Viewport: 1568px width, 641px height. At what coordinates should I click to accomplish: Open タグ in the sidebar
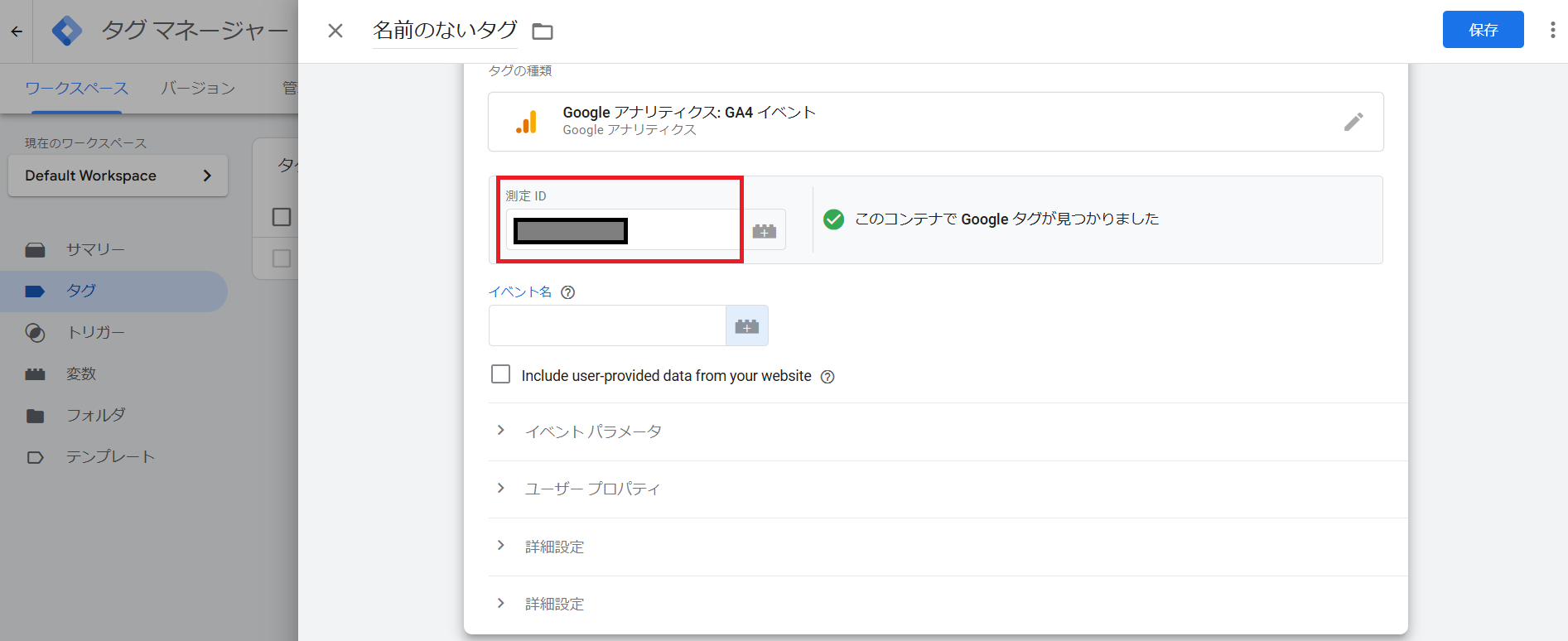point(113,291)
